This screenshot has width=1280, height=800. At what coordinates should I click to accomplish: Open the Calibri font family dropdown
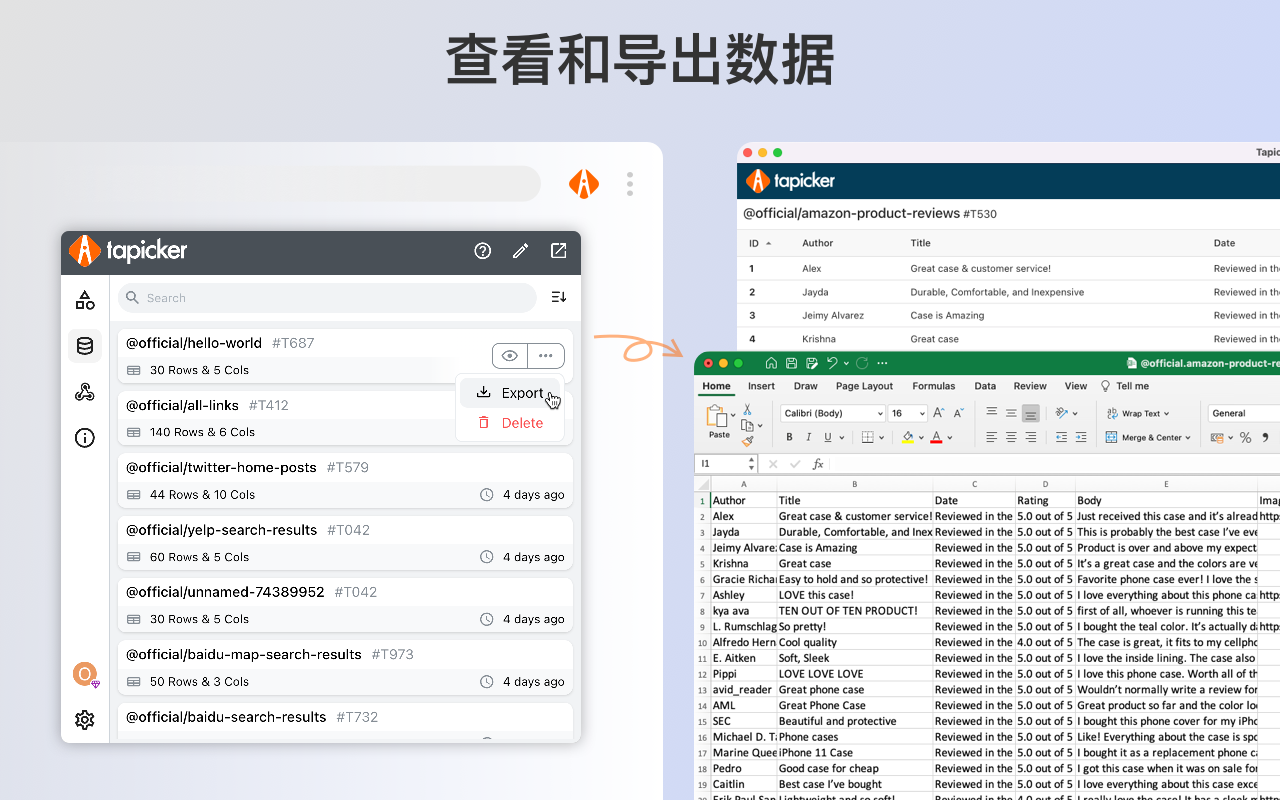[x=832, y=413]
